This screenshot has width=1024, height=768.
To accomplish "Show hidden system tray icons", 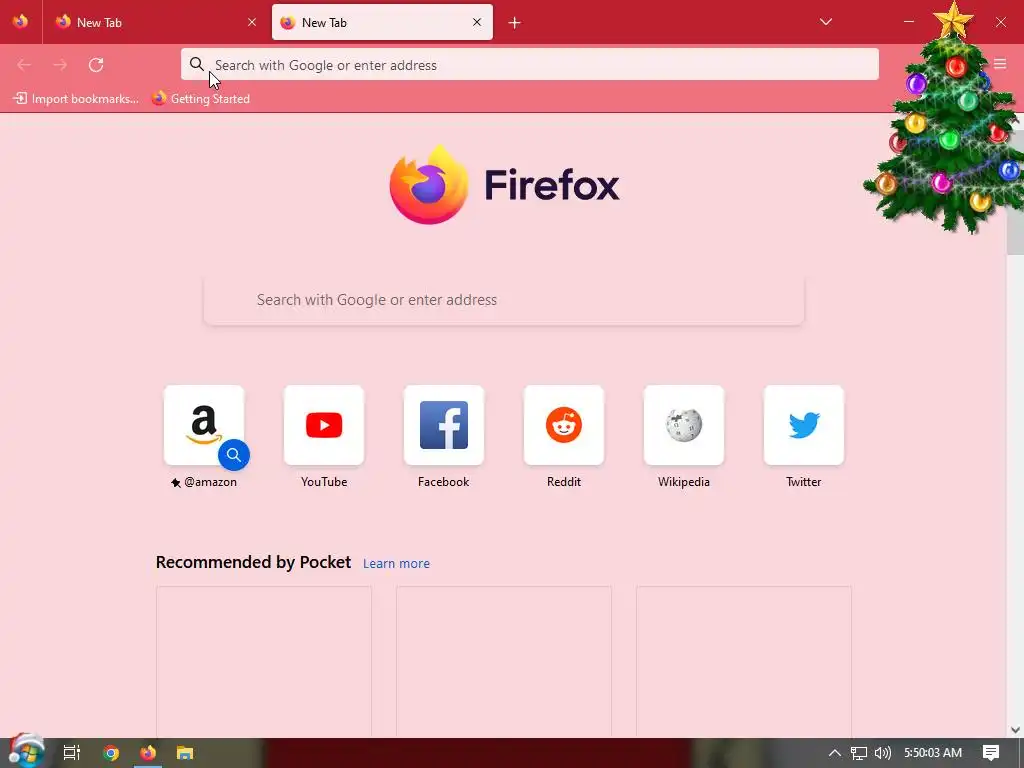I will [835, 753].
